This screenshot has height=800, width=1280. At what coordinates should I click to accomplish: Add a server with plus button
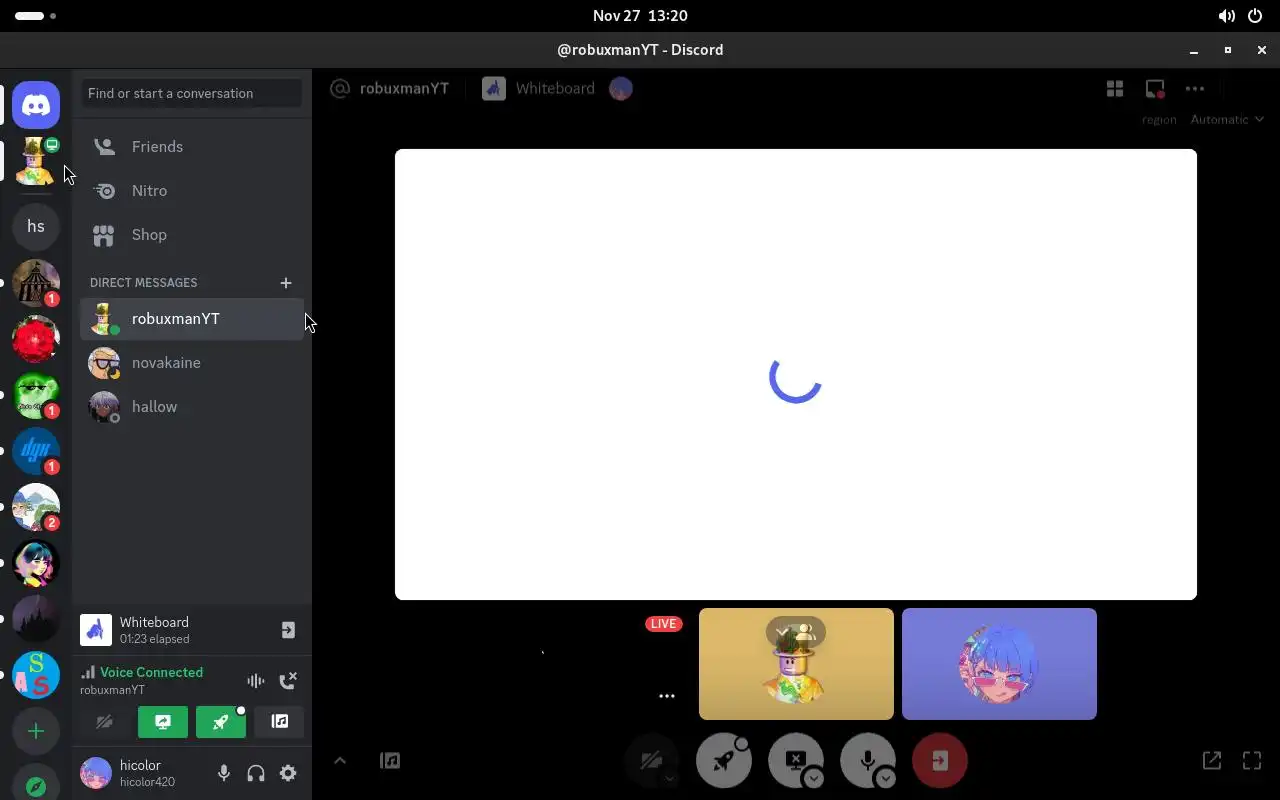36,731
